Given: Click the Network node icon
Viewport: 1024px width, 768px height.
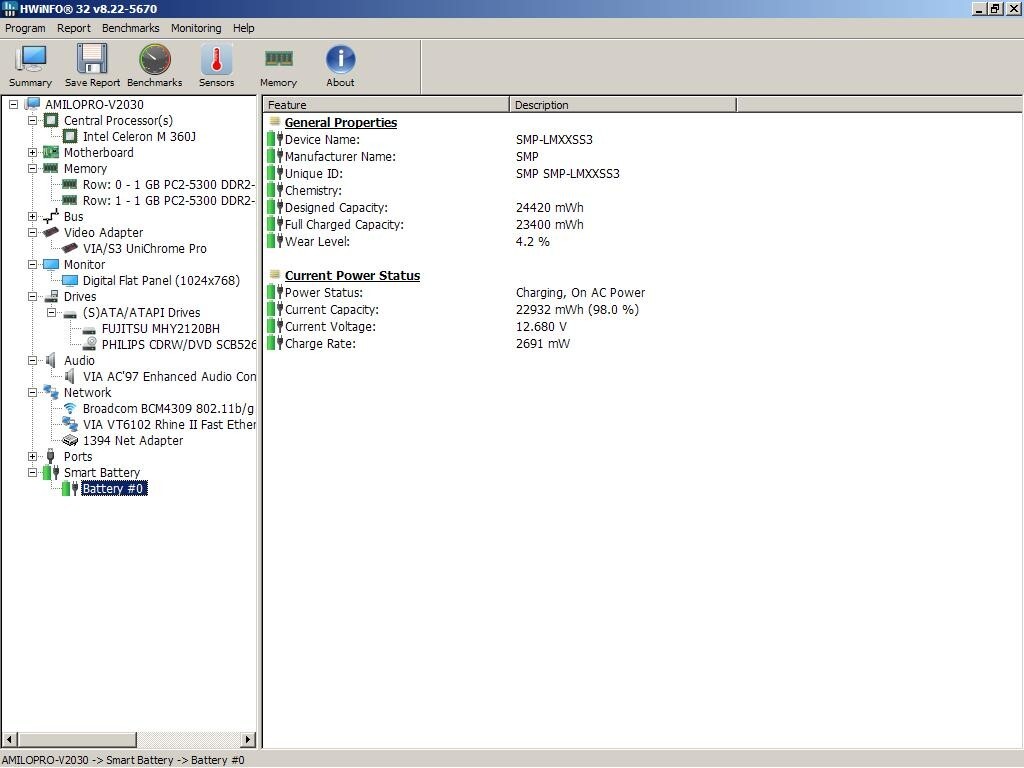Looking at the screenshot, I should pyautogui.click(x=51, y=392).
